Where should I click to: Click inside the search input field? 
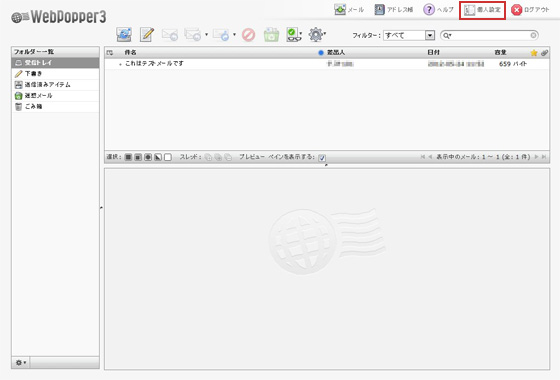coord(491,35)
